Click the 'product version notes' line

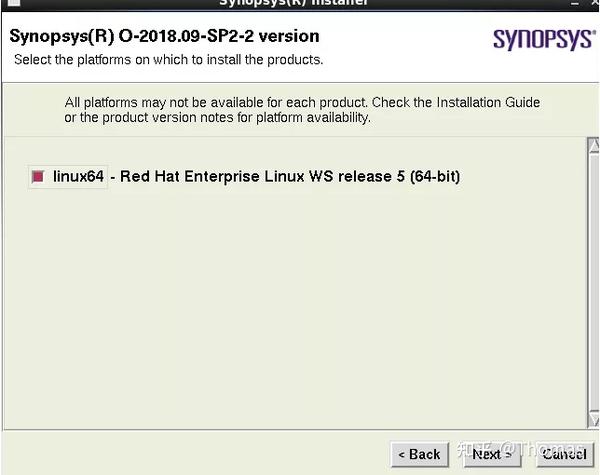[217, 118]
